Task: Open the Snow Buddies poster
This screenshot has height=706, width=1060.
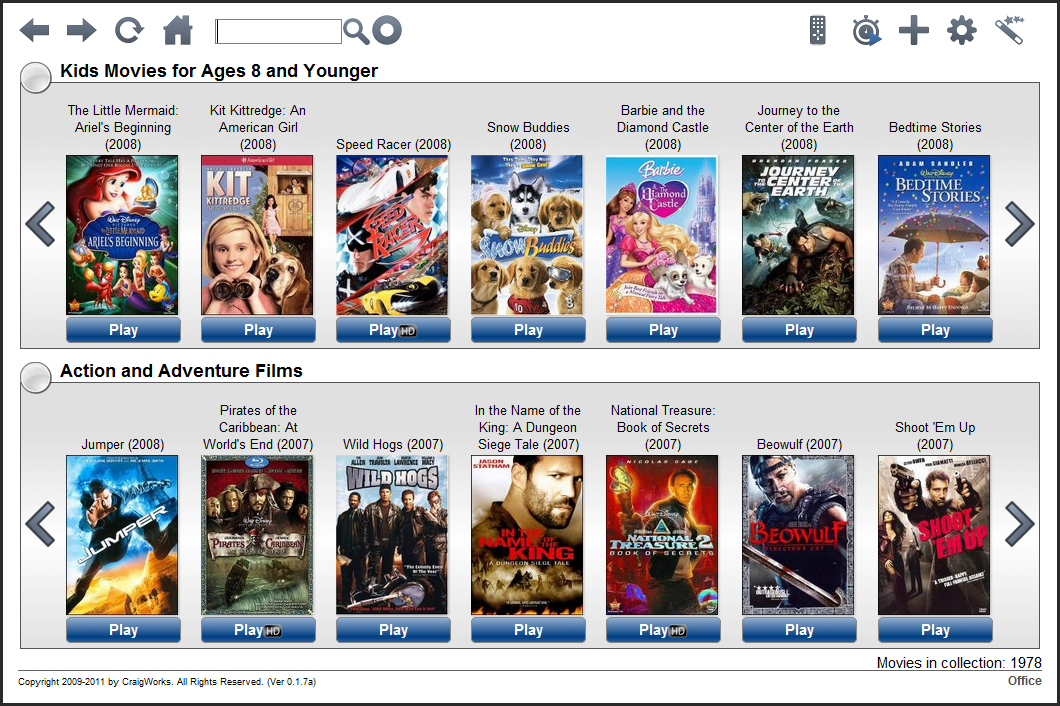Action: pos(527,235)
